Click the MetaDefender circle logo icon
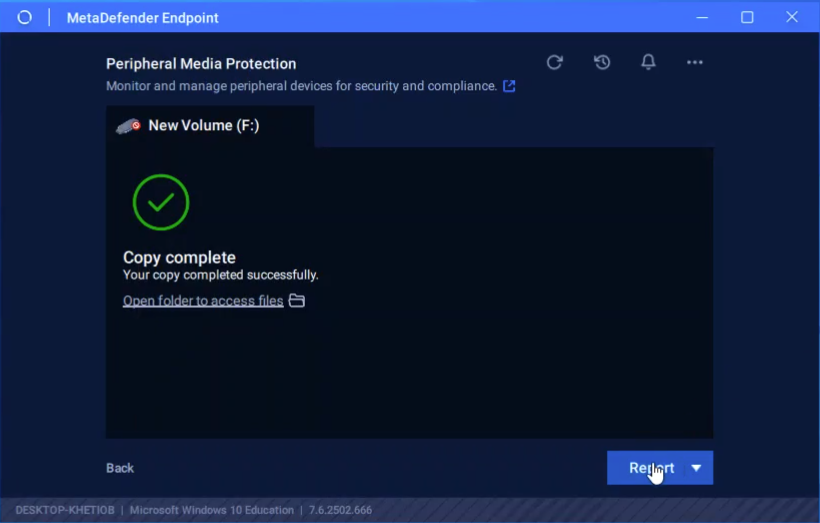The image size is (820, 523). [x=25, y=17]
